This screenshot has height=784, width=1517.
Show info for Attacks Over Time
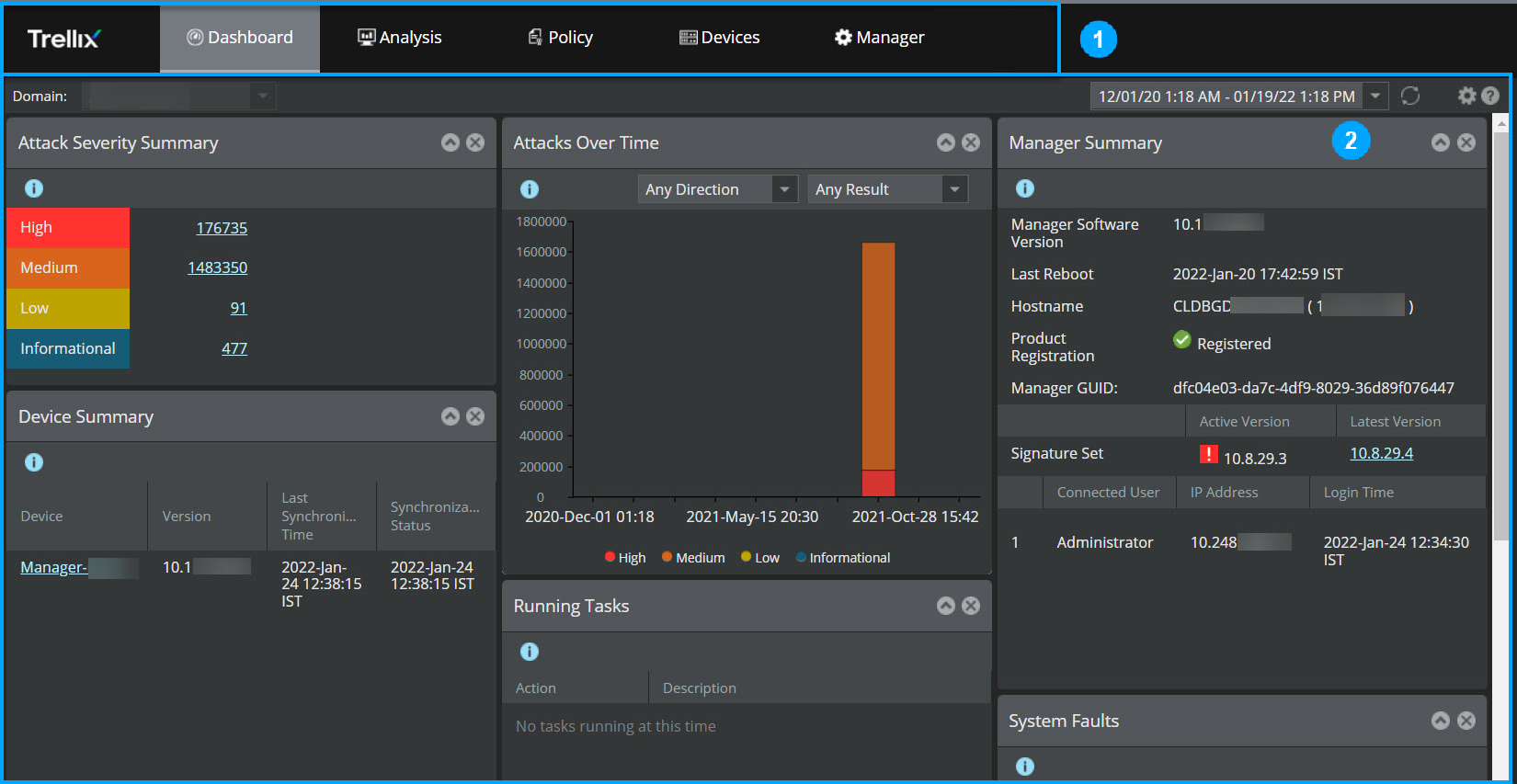point(530,189)
